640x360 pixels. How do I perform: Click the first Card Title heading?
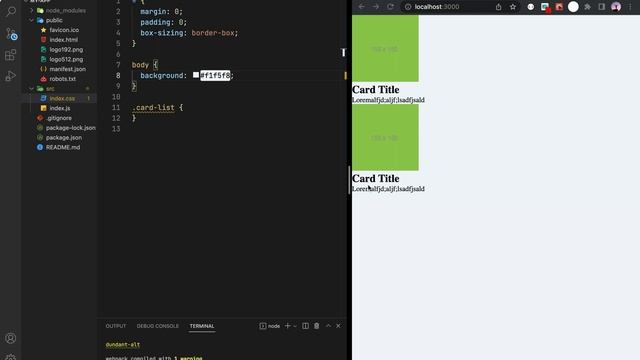[376, 89]
